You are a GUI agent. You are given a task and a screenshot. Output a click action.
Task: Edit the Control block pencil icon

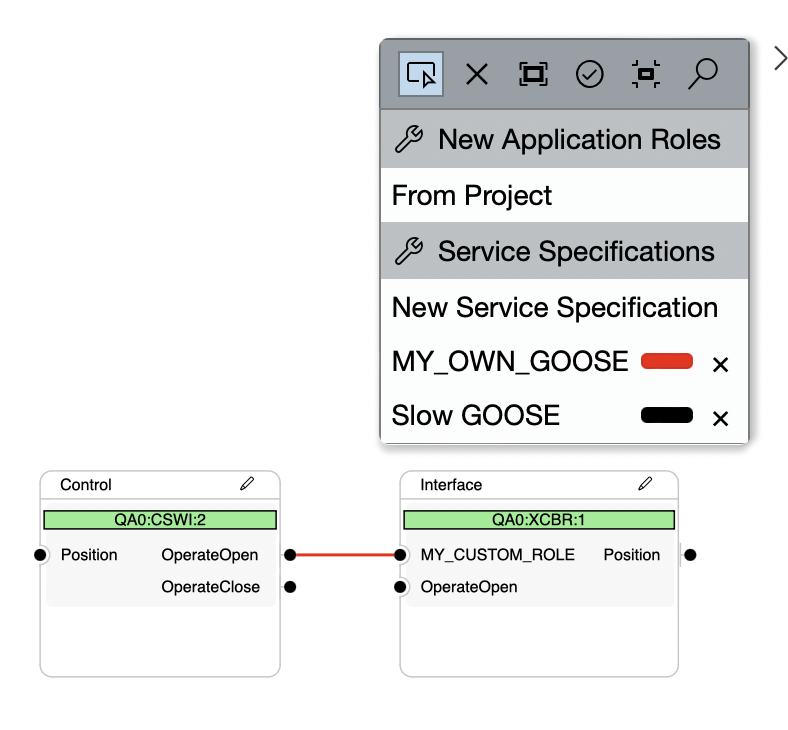coord(247,484)
